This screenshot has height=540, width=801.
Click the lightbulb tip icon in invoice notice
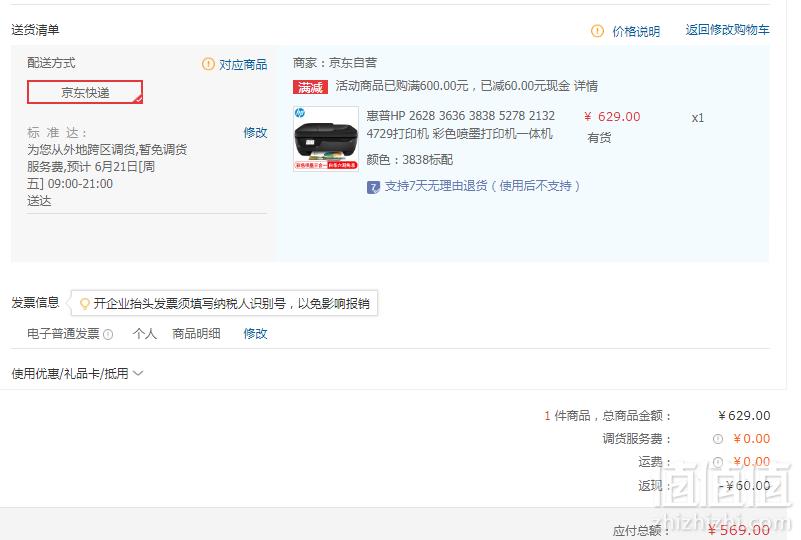85,303
